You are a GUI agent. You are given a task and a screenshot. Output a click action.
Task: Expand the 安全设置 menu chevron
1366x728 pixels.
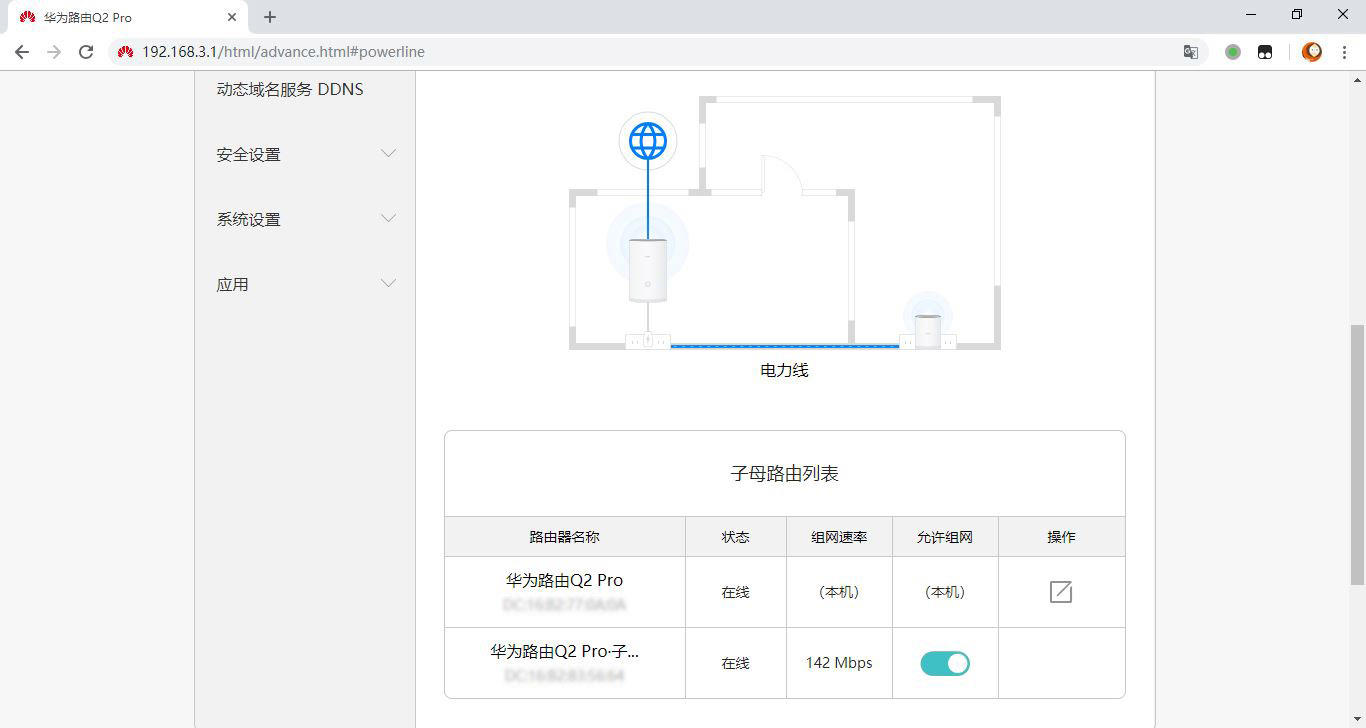click(x=389, y=154)
